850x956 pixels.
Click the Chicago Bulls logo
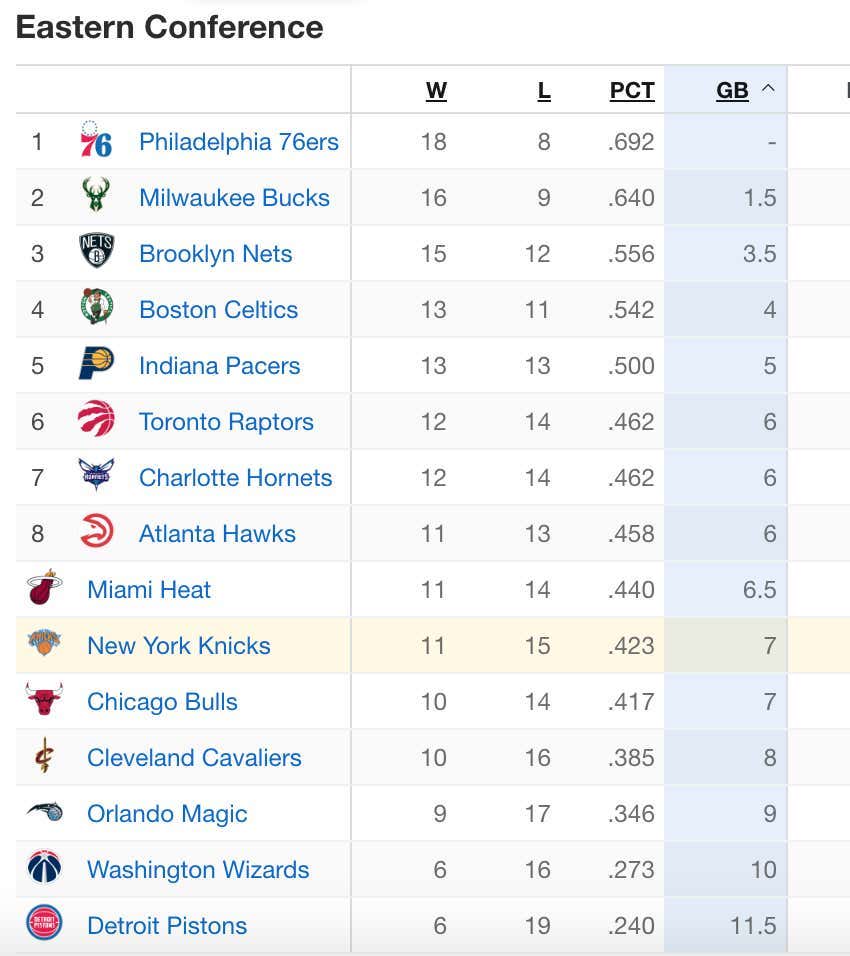pyautogui.click(x=44, y=699)
